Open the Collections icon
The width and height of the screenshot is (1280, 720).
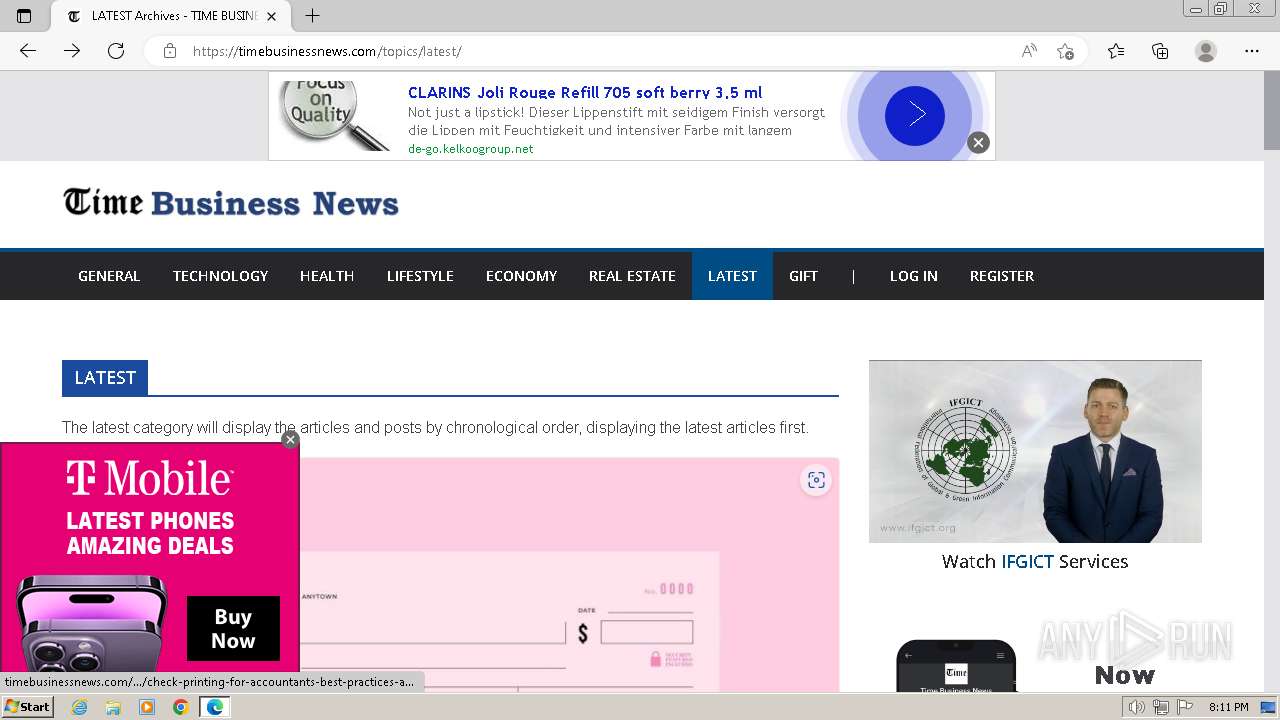1160,51
